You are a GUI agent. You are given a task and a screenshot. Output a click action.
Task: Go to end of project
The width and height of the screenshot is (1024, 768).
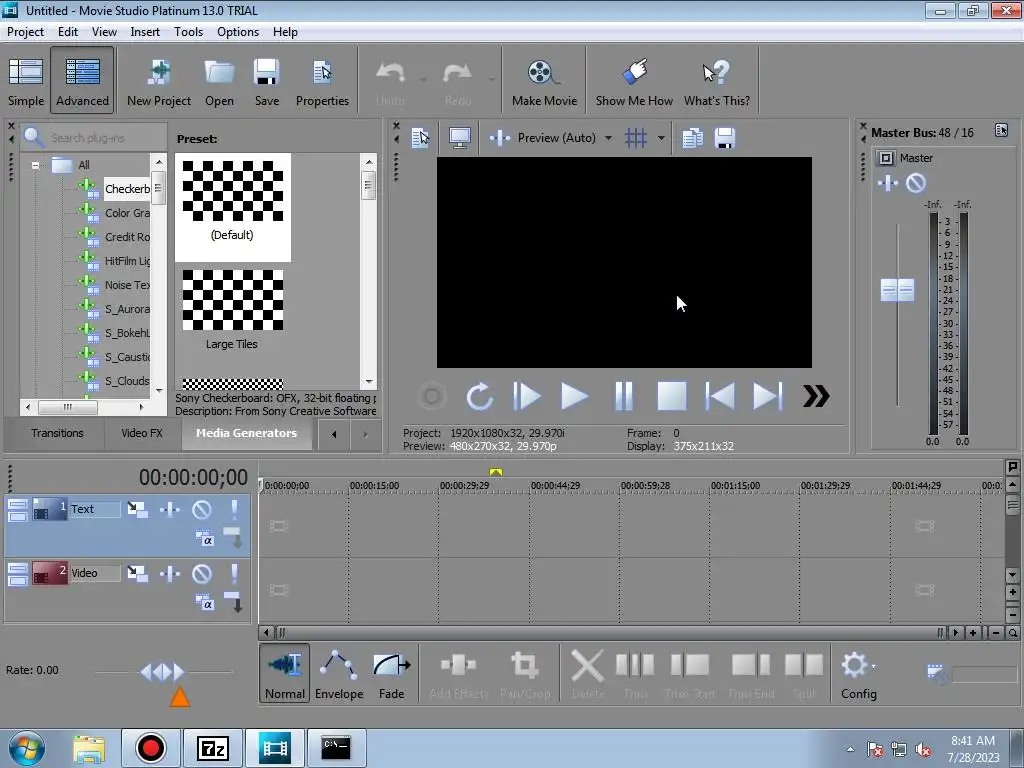767,396
